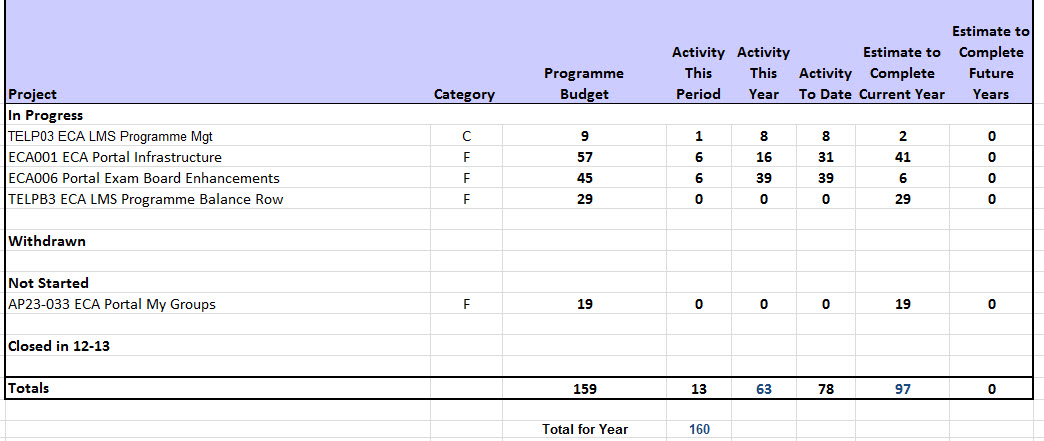Select the TELP03 ECA LMS Programme Mgt cell
Viewport: 1044px width, 441px height.
click(x=110, y=136)
